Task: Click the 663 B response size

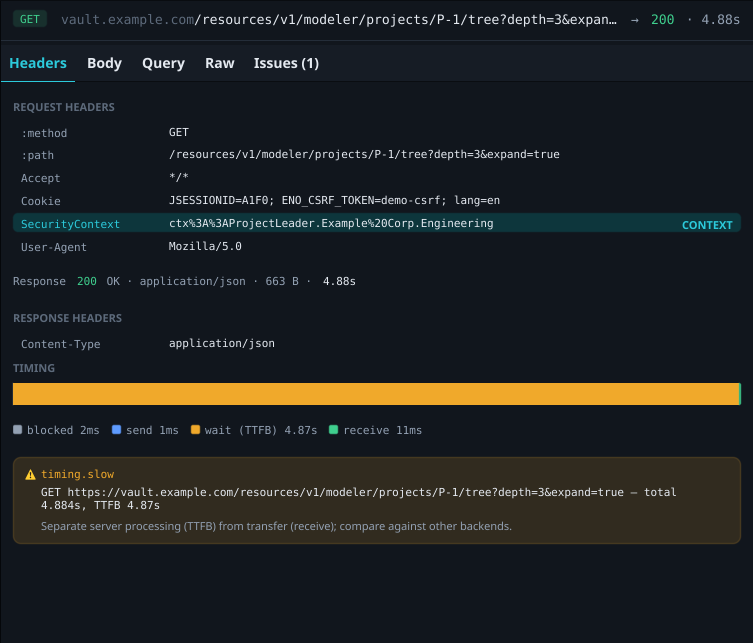Action: point(282,281)
